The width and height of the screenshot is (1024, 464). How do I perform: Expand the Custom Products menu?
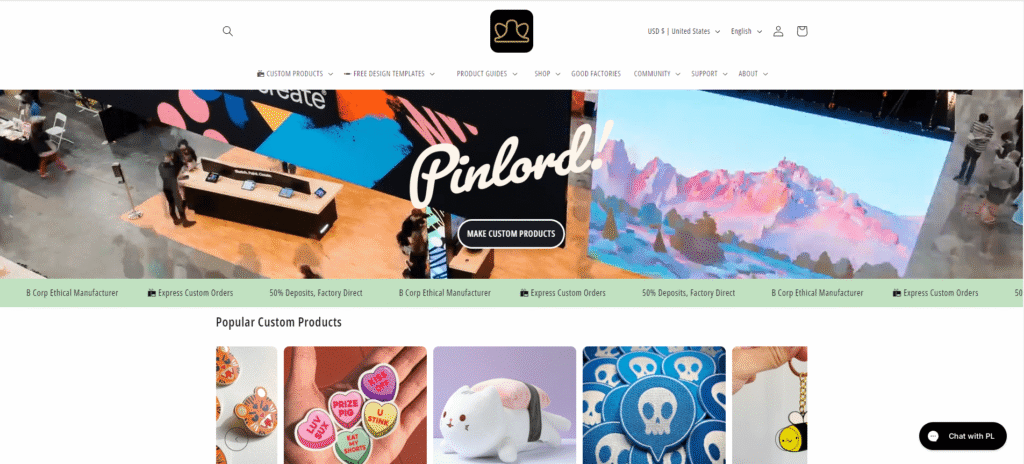click(295, 74)
